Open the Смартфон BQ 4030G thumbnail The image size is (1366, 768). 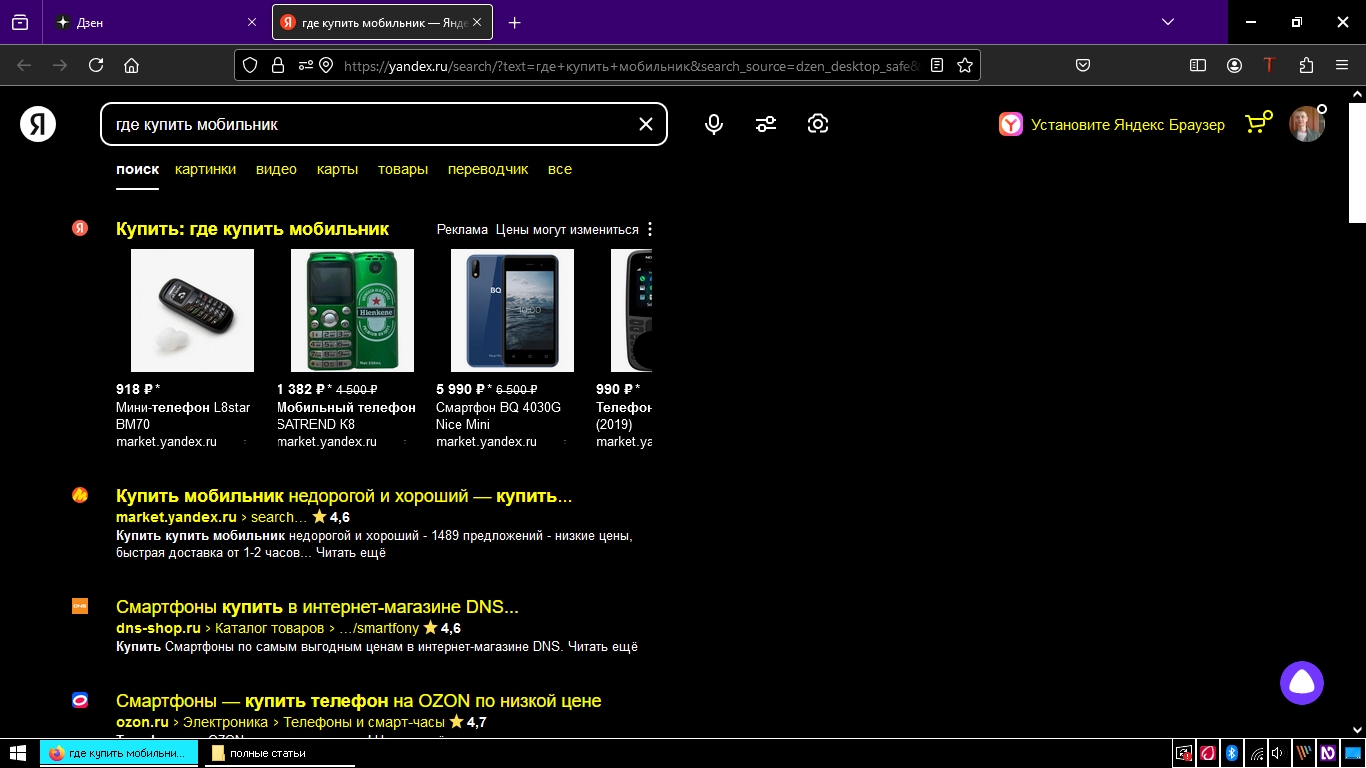[x=512, y=310]
